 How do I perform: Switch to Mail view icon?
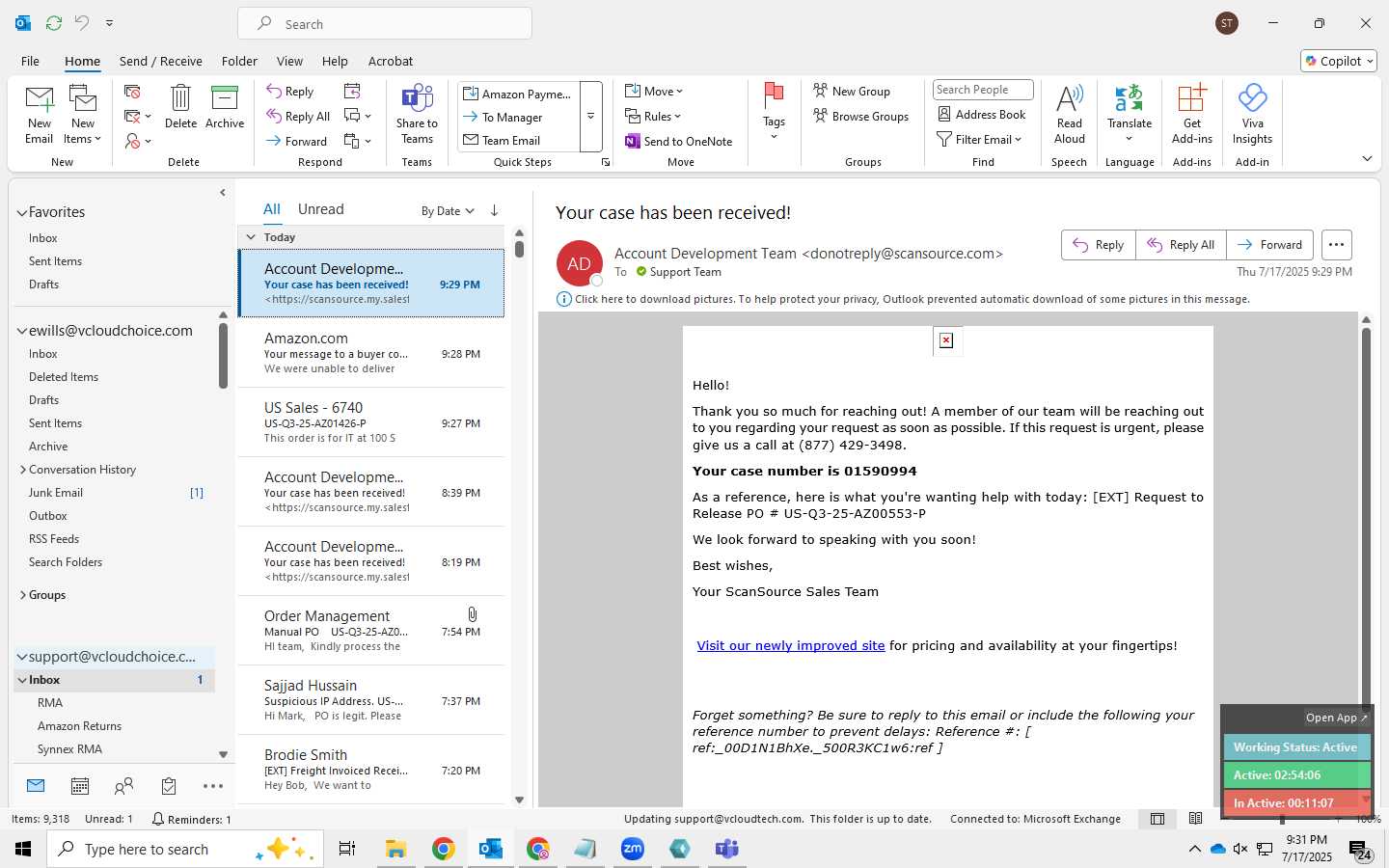(x=36, y=786)
